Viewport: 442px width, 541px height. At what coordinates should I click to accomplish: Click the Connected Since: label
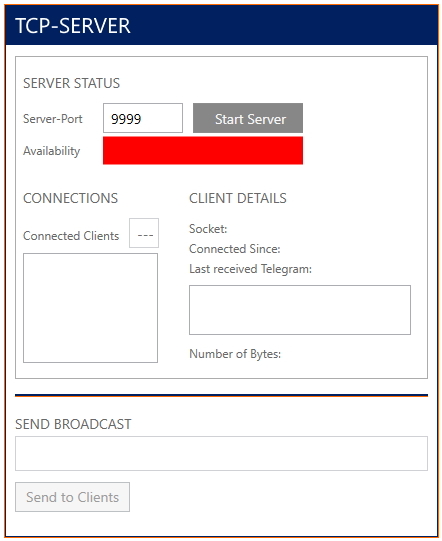click(x=235, y=249)
